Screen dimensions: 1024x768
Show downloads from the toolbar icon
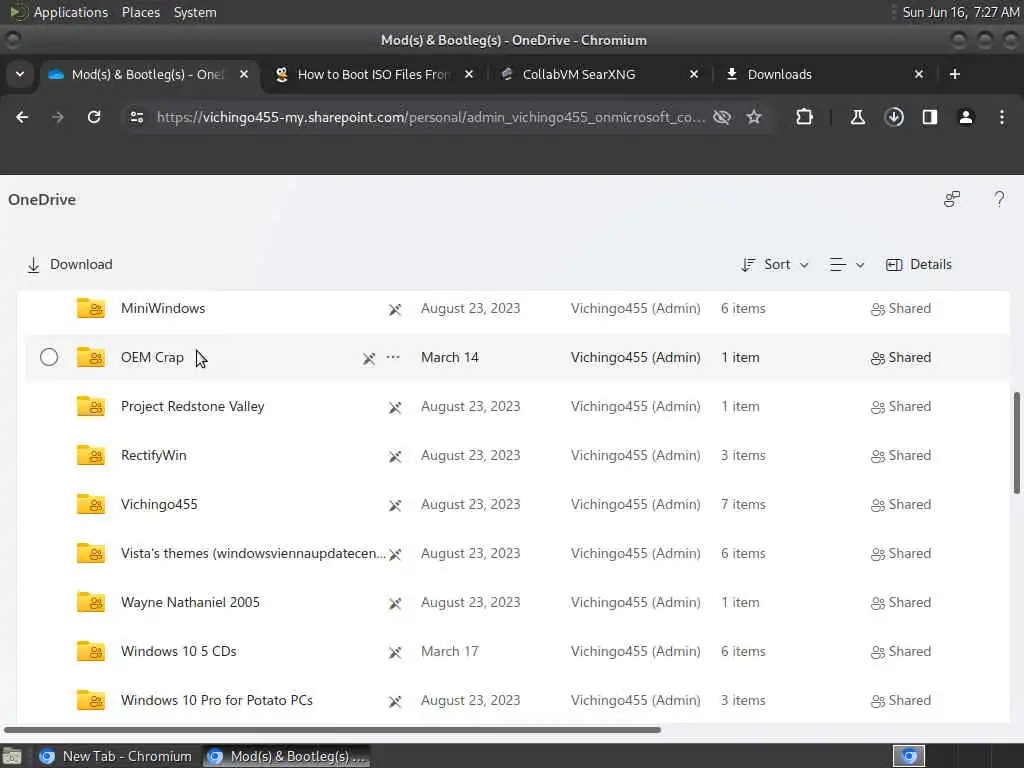point(894,117)
